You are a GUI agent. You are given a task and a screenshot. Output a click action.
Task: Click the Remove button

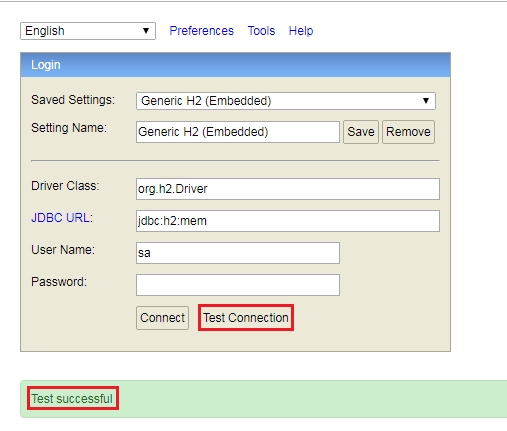click(408, 132)
